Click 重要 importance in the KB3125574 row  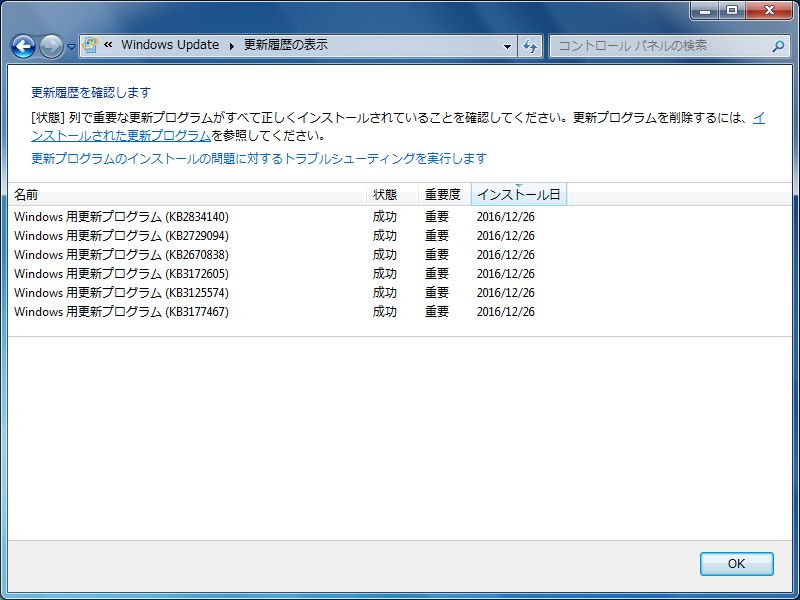pos(437,292)
